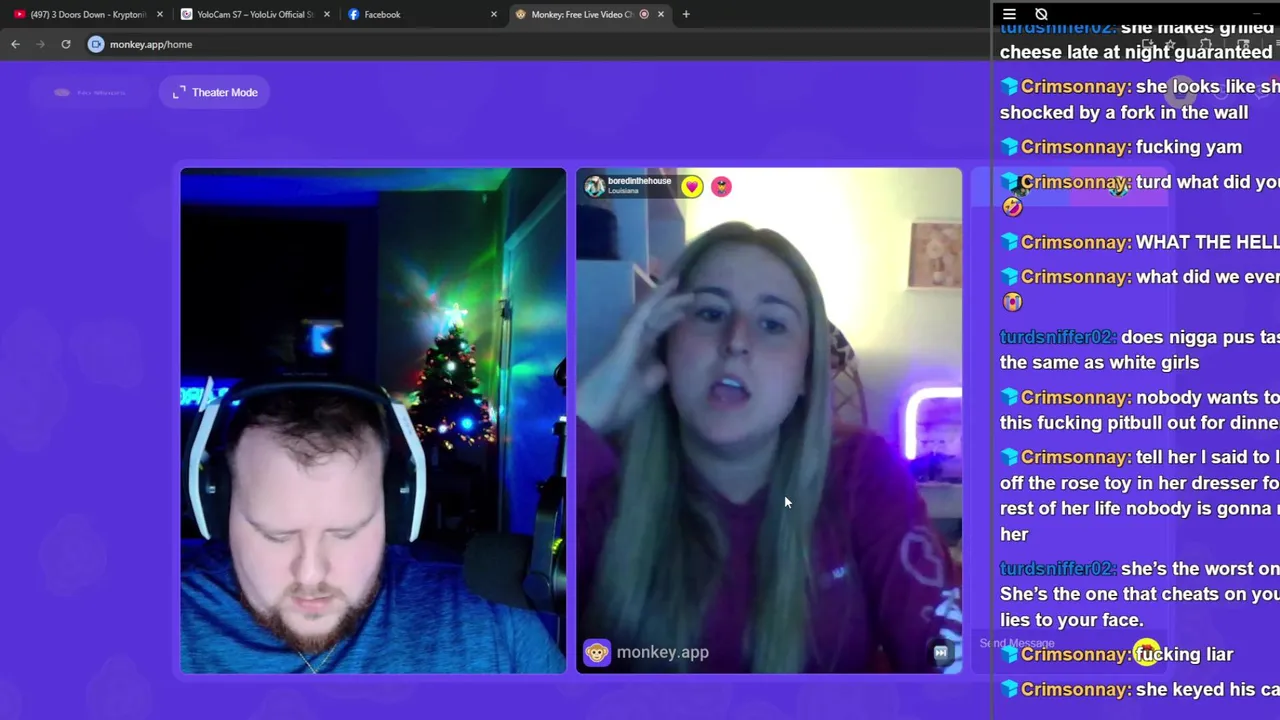Close the Facebook tab
Viewport: 1280px width, 720px height.
[x=494, y=14]
